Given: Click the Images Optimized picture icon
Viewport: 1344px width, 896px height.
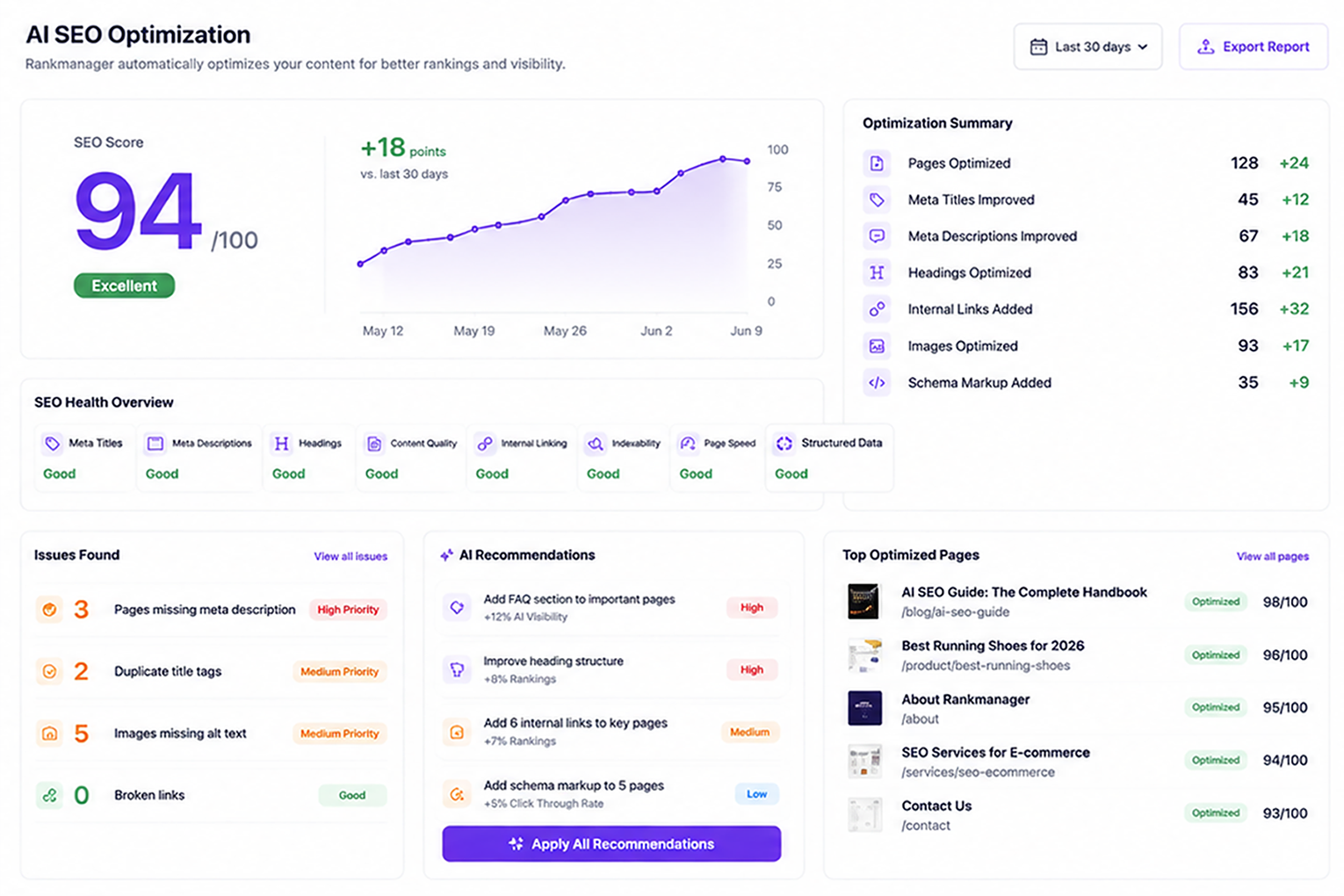Looking at the screenshot, I should point(877,346).
